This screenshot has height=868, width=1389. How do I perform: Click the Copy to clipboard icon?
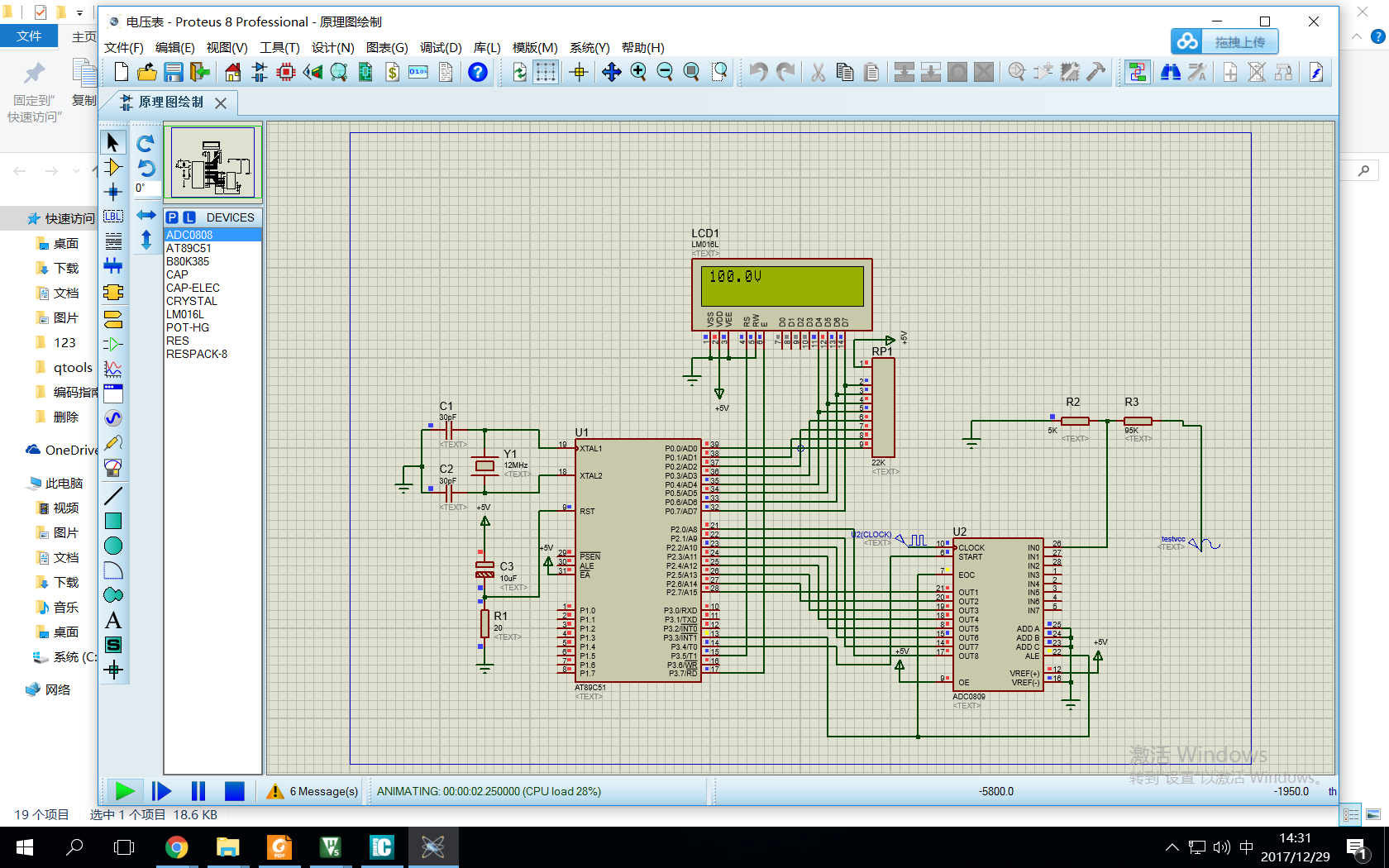point(845,73)
